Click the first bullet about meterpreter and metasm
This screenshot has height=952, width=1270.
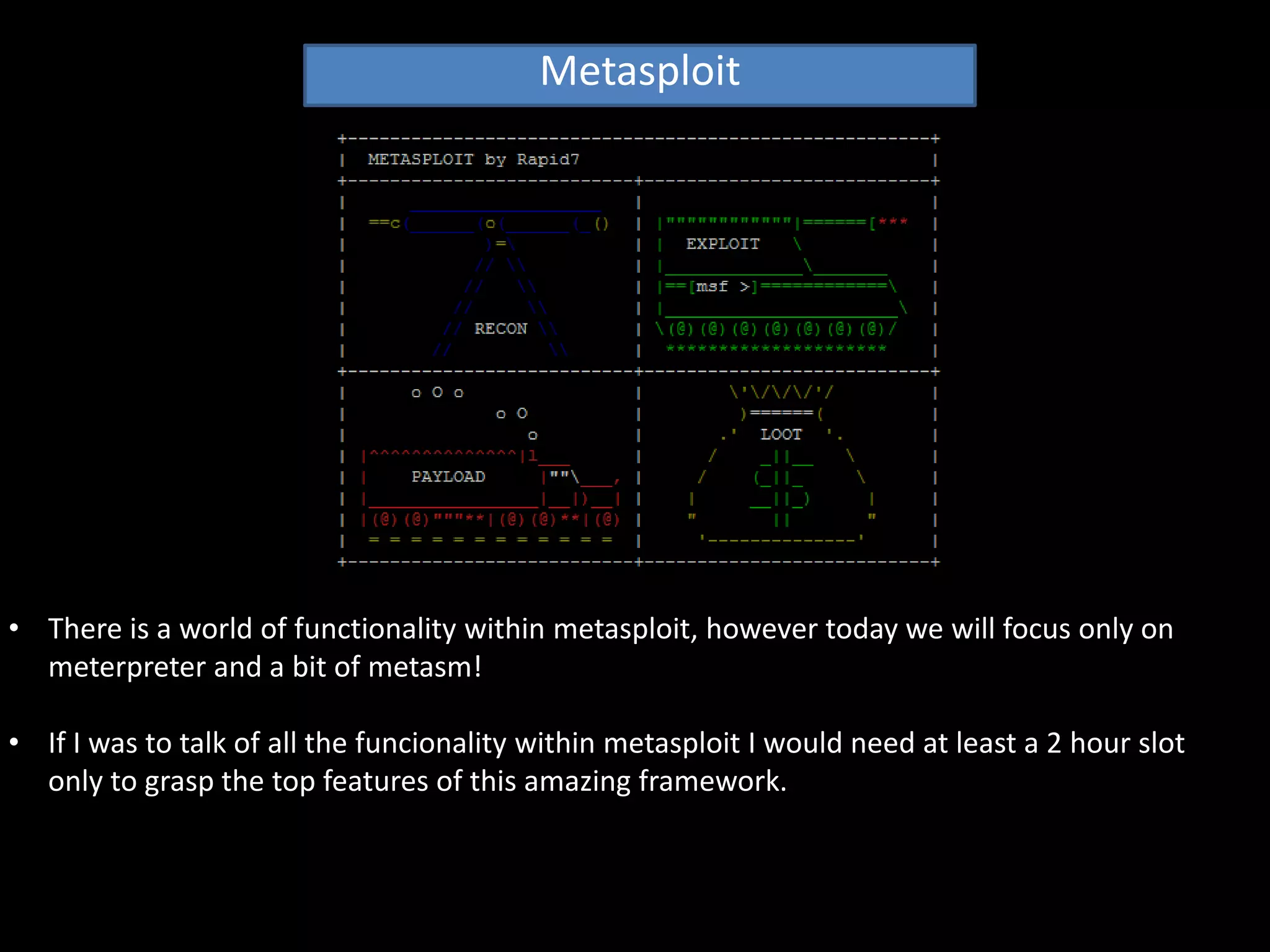click(x=611, y=648)
